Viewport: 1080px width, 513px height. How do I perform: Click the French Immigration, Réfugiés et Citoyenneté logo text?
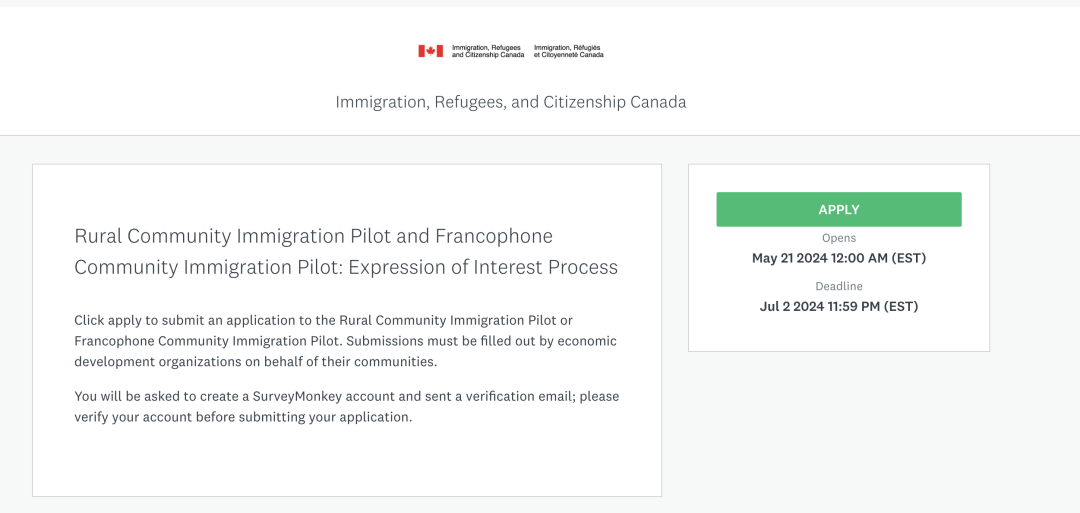[x=569, y=51]
